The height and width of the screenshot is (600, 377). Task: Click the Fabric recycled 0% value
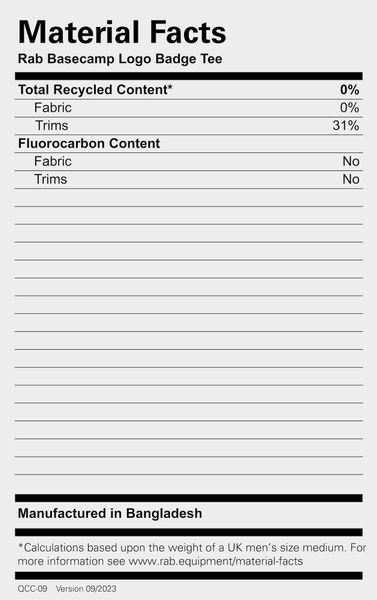click(x=349, y=108)
